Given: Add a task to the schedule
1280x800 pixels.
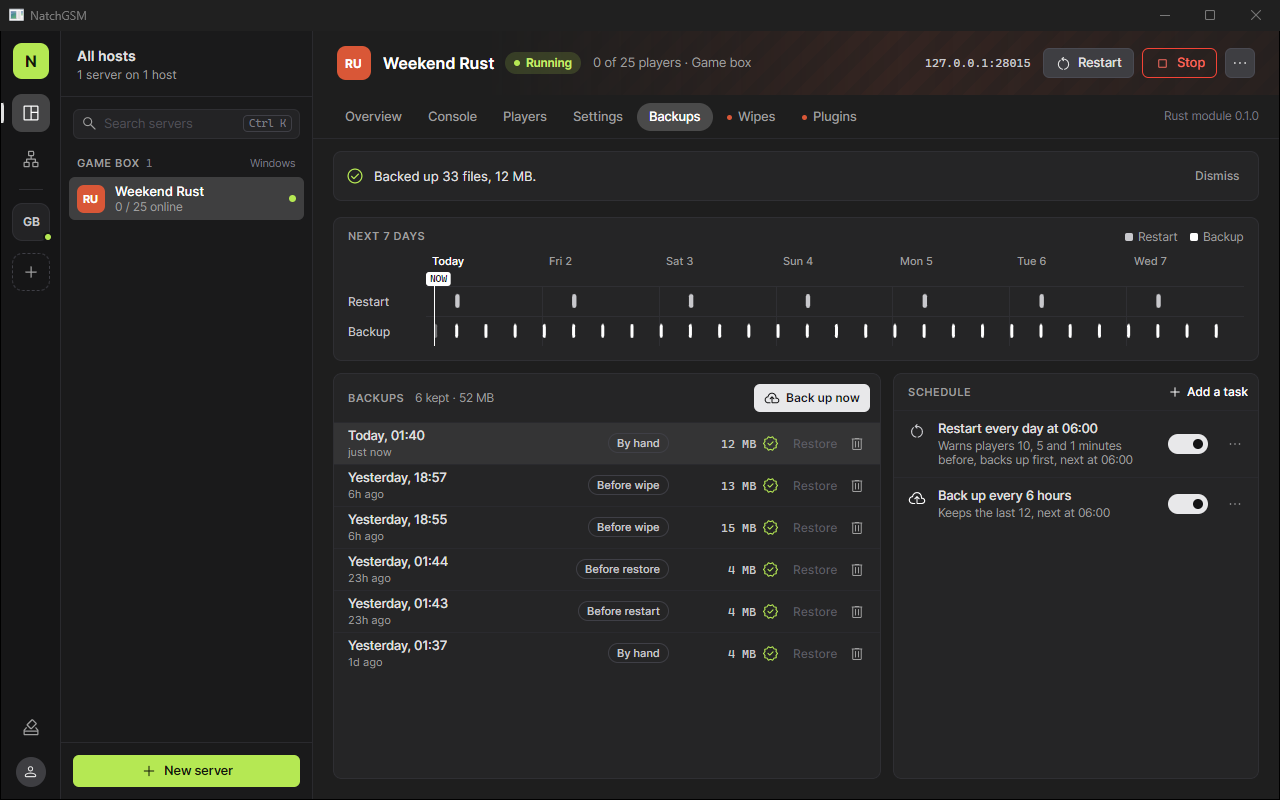Looking at the screenshot, I should 1208,392.
